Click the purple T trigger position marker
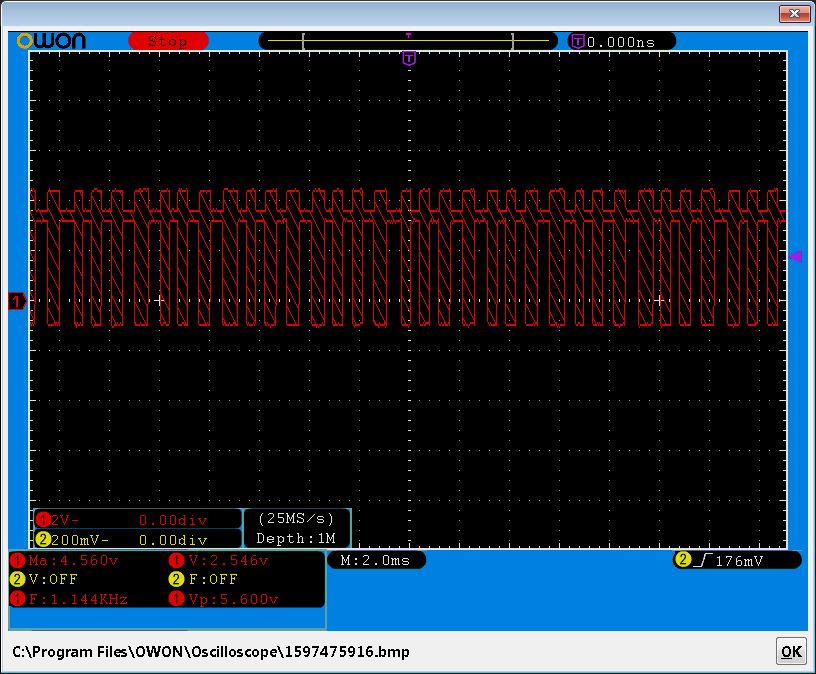Viewport: 816px width, 674px height. tap(408, 58)
